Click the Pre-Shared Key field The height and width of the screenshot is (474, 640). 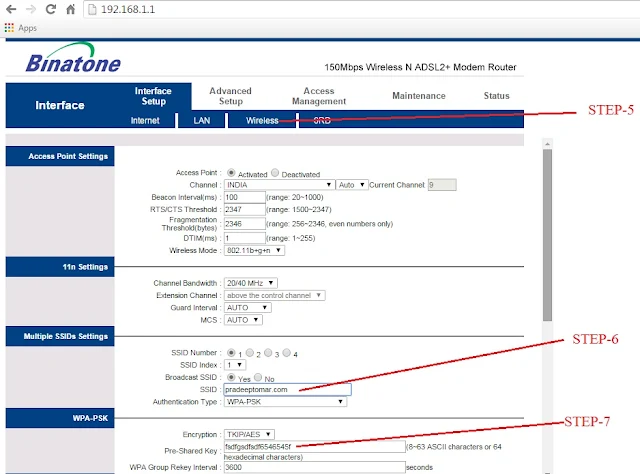(315, 447)
